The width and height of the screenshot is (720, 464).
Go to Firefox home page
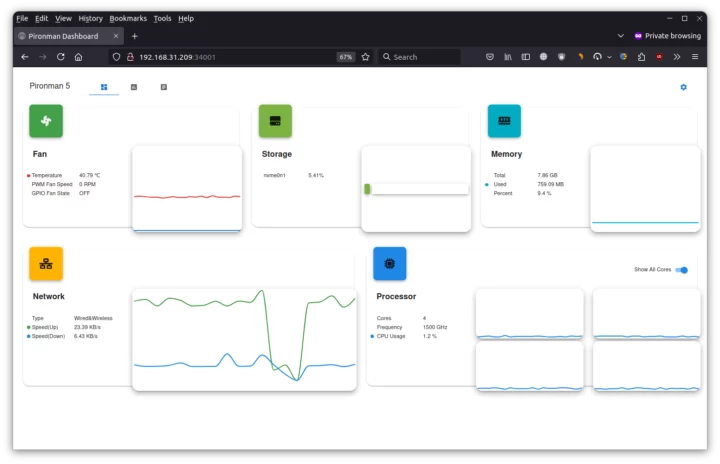[79, 57]
